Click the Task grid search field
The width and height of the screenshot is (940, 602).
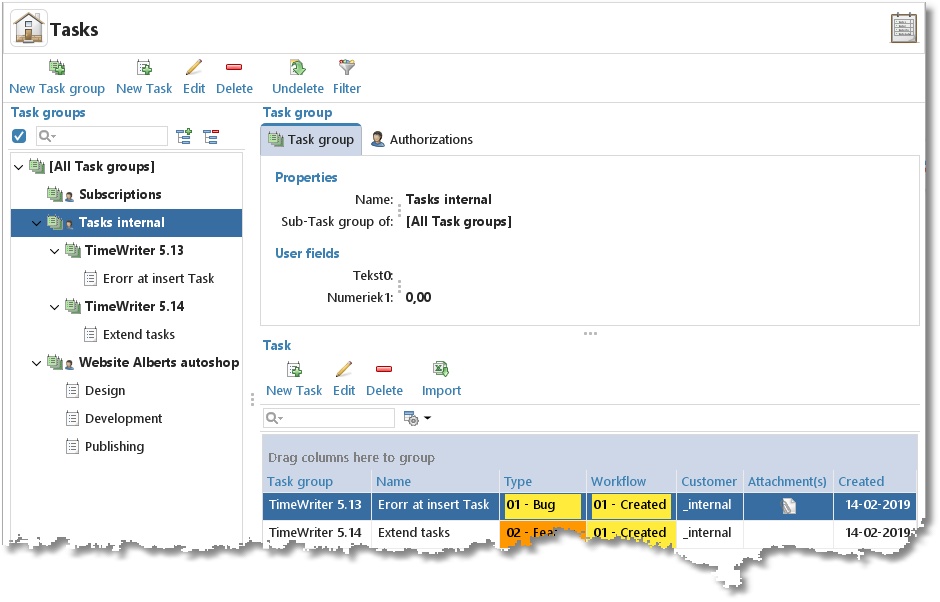(x=329, y=418)
